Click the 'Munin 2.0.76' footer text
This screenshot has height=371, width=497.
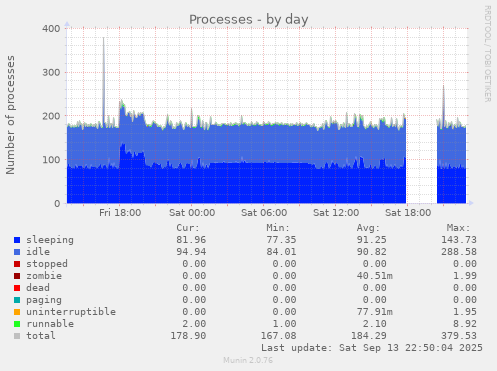tap(248, 360)
